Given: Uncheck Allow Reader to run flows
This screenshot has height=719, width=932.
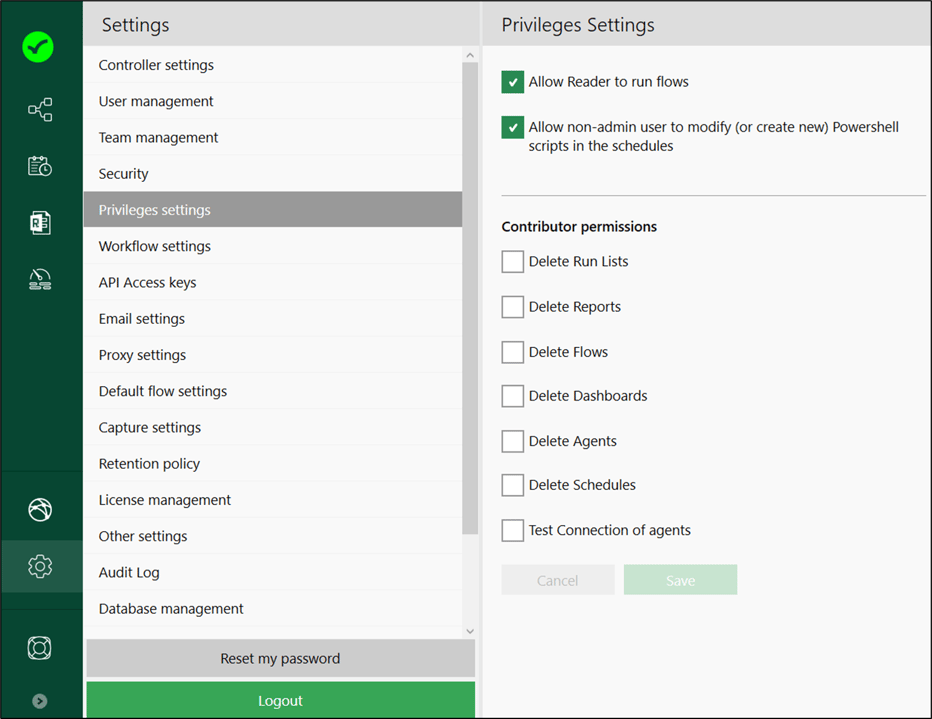Looking at the screenshot, I should [512, 82].
